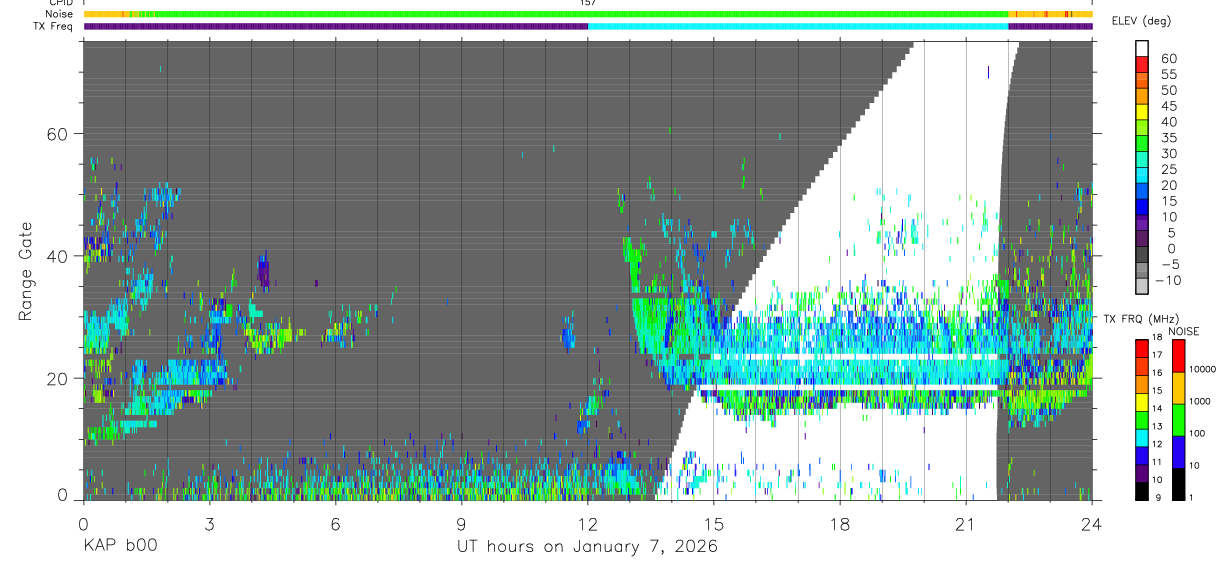Pick the '35' elevation scale label

point(1169,138)
